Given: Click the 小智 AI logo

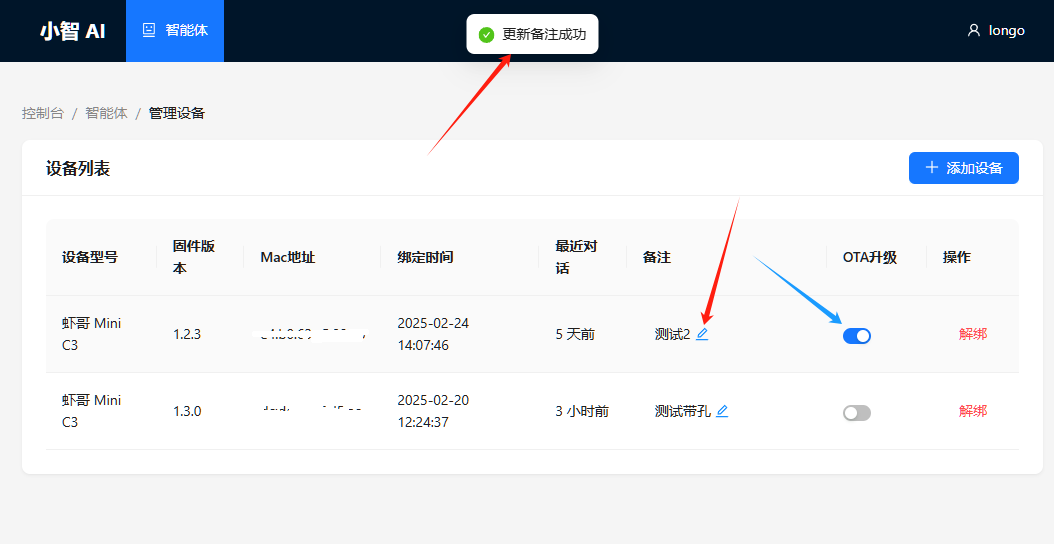Looking at the screenshot, I should click(72, 31).
